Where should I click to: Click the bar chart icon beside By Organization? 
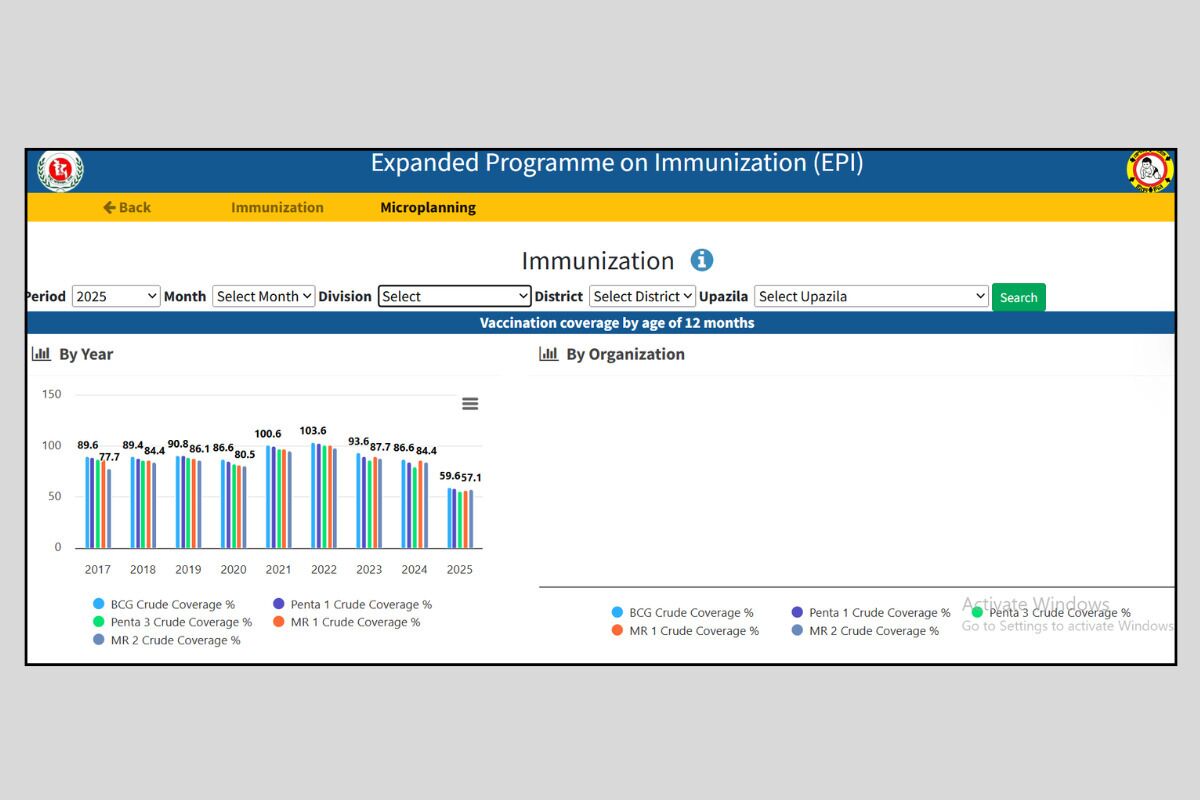click(548, 354)
